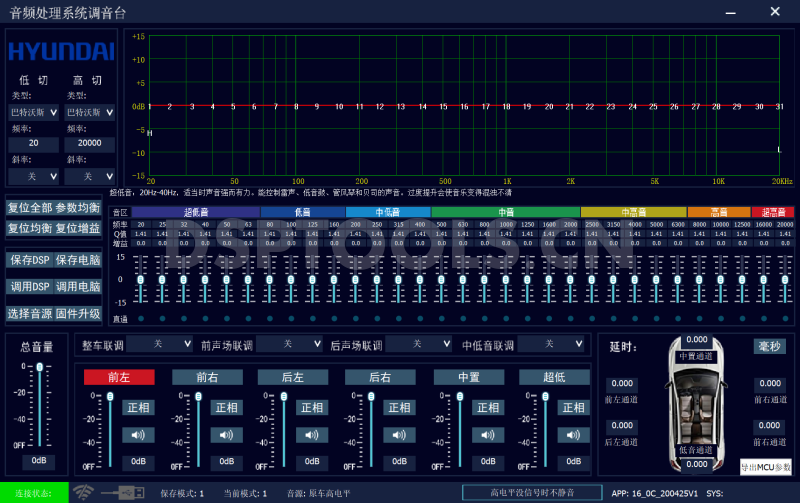The image size is (800, 503).
Task: Select the 前右 channel tab
Action: coord(207,377)
